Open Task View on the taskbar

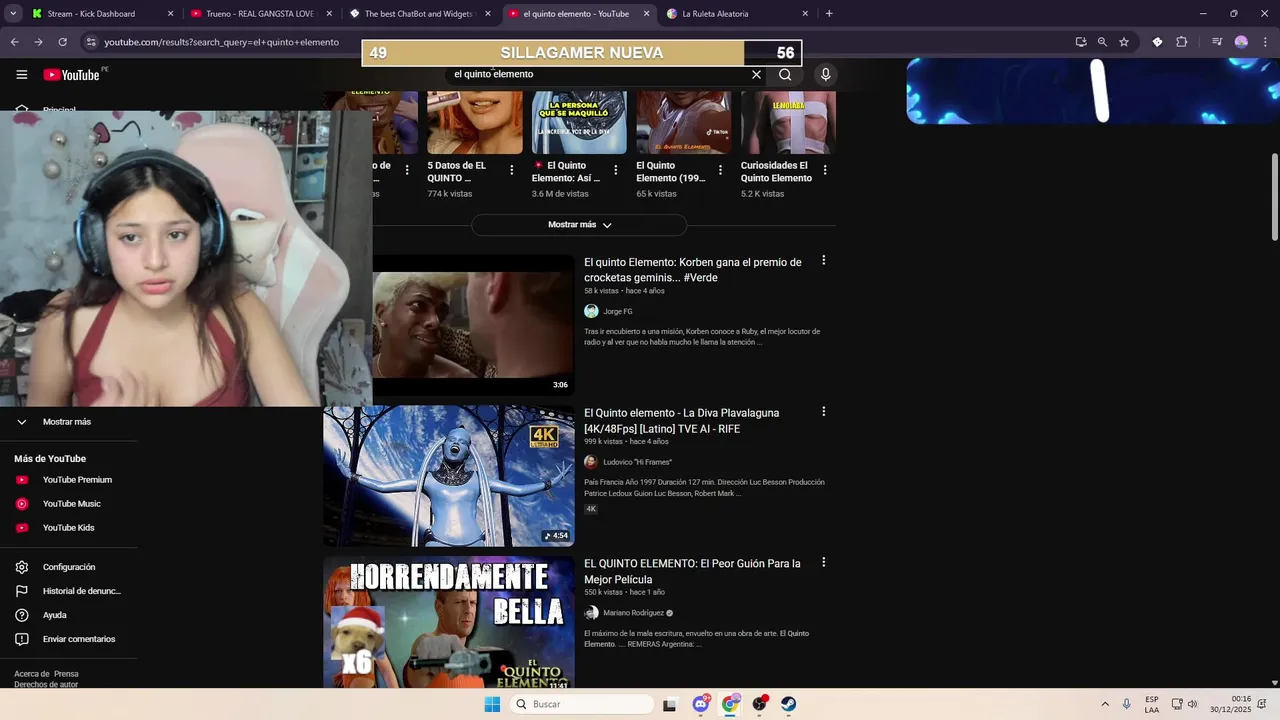click(x=670, y=704)
